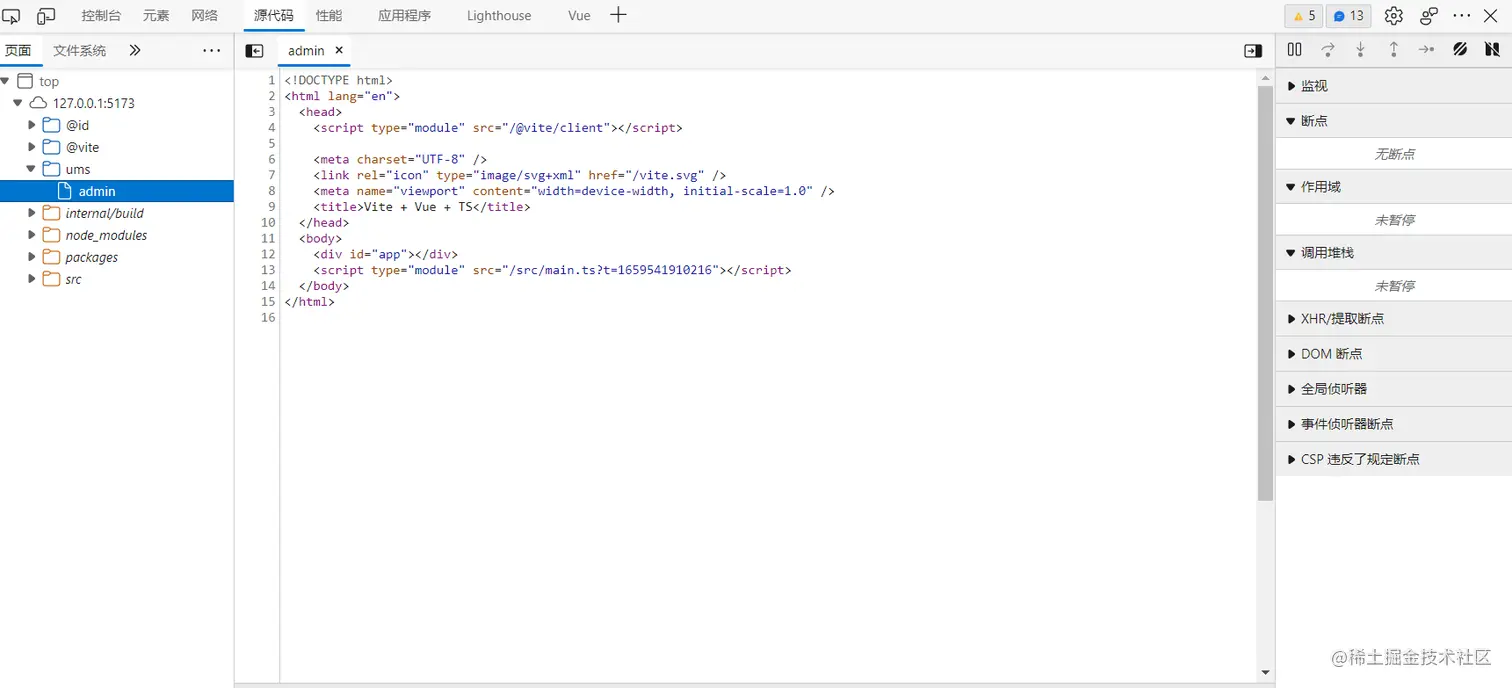Expand the @vite folder
Image resolution: width=1512 pixels, height=688 pixels.
[32, 147]
